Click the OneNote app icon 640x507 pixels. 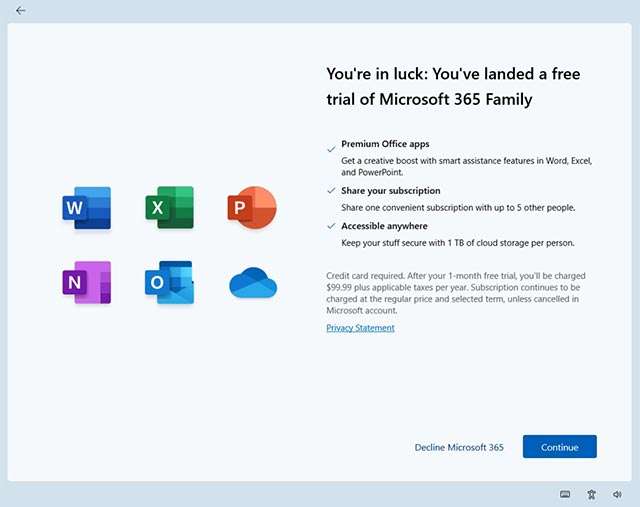pos(87,282)
